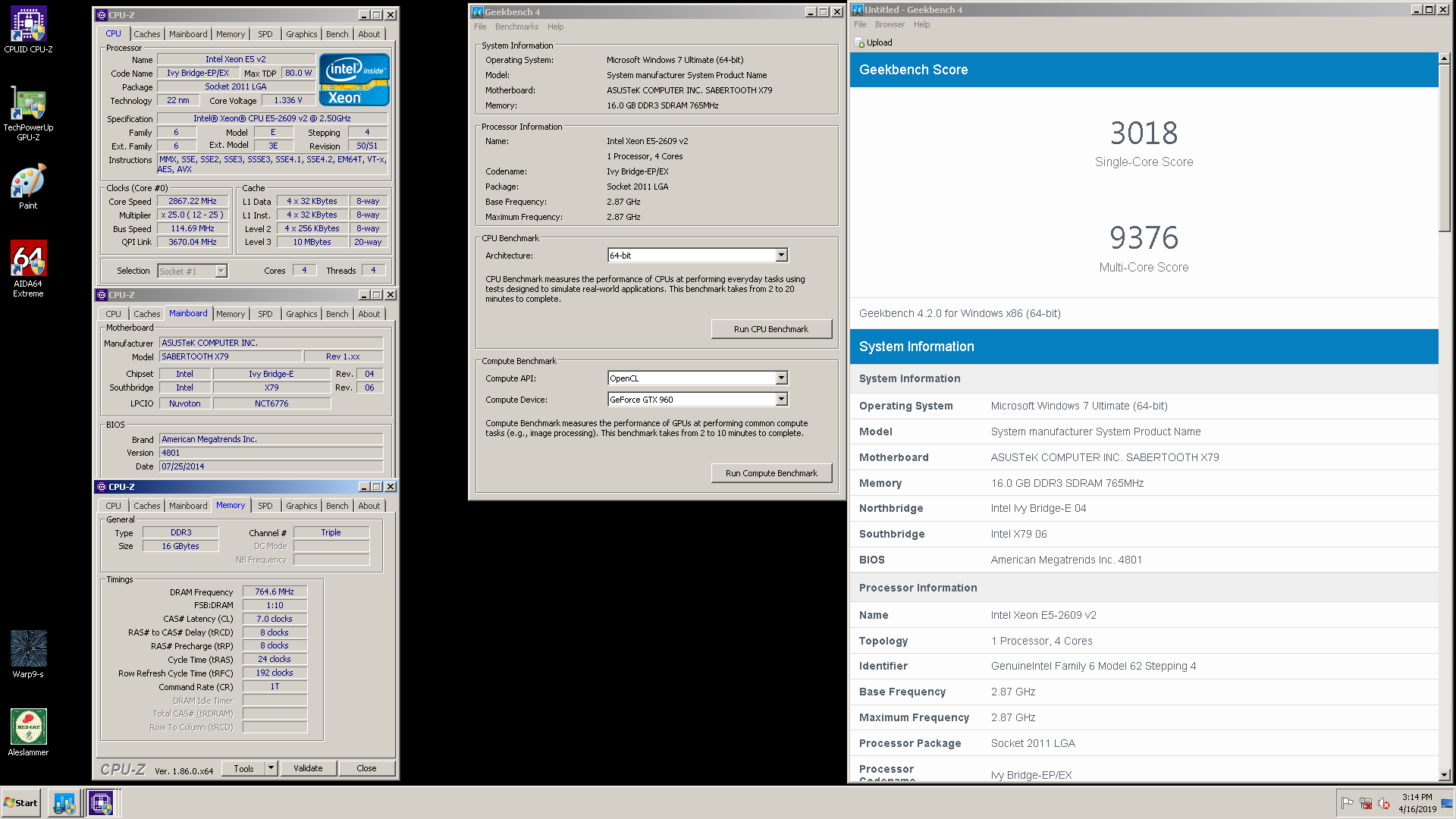Click the Channel # value Triple
1456x819 pixels.
pos(331,532)
